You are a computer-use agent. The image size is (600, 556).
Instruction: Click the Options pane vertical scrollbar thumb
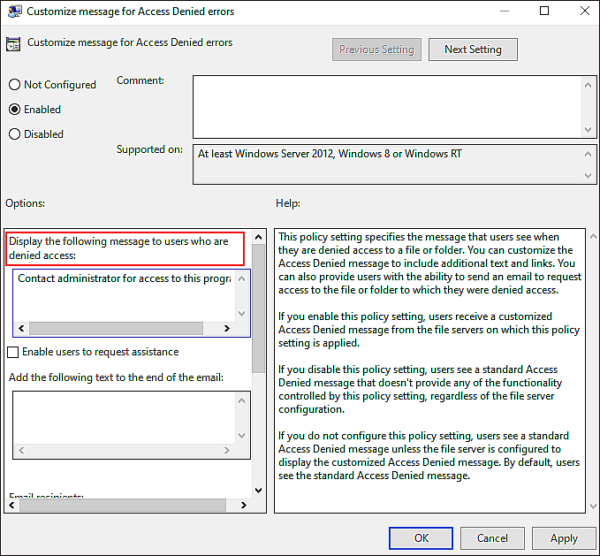click(x=259, y=308)
